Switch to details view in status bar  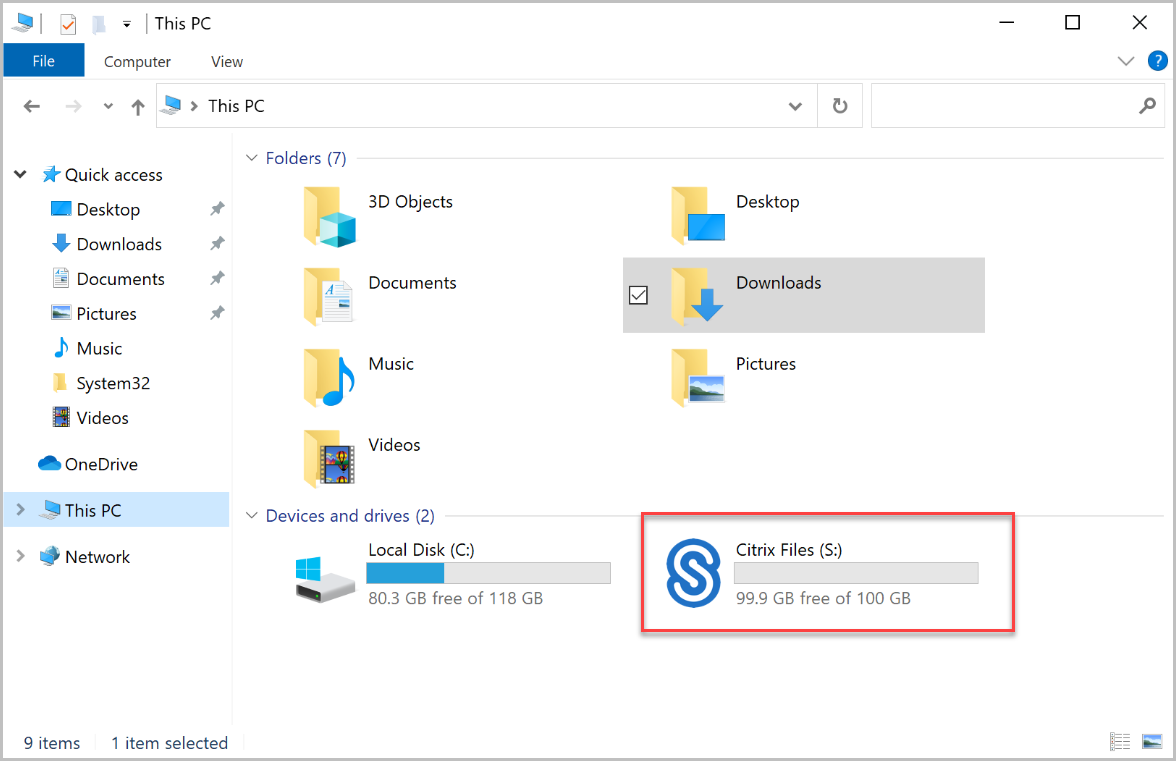1121,742
